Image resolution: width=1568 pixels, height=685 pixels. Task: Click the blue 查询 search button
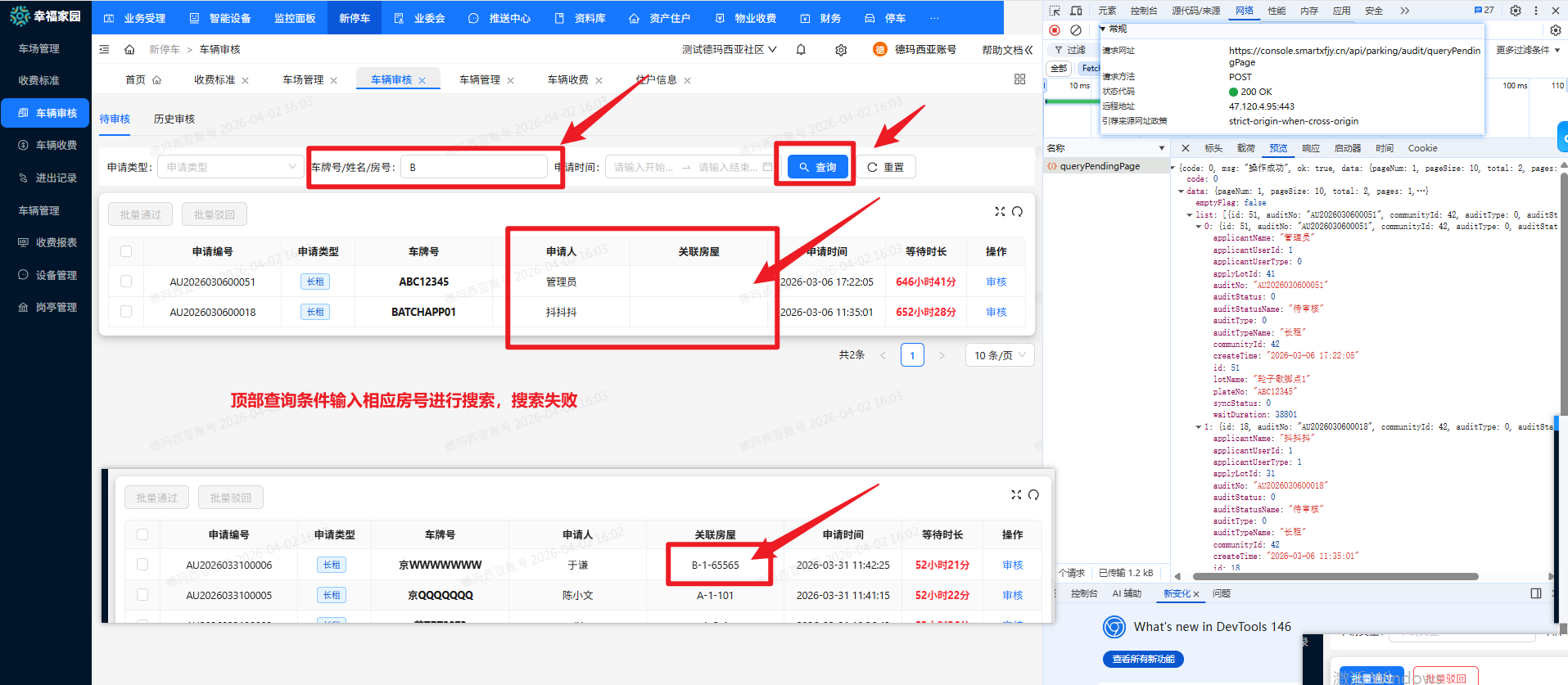[x=817, y=167]
